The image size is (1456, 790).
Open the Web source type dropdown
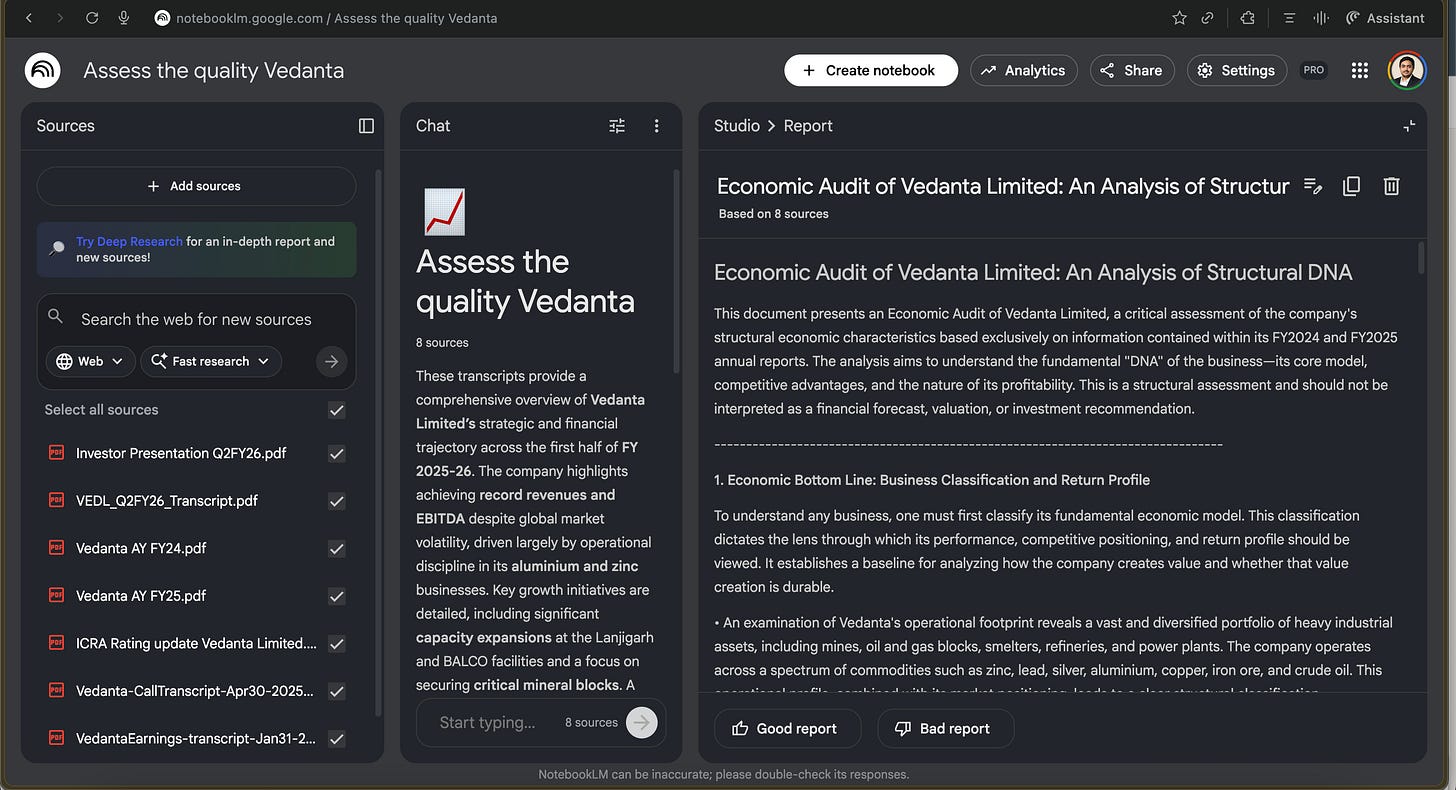(90, 361)
